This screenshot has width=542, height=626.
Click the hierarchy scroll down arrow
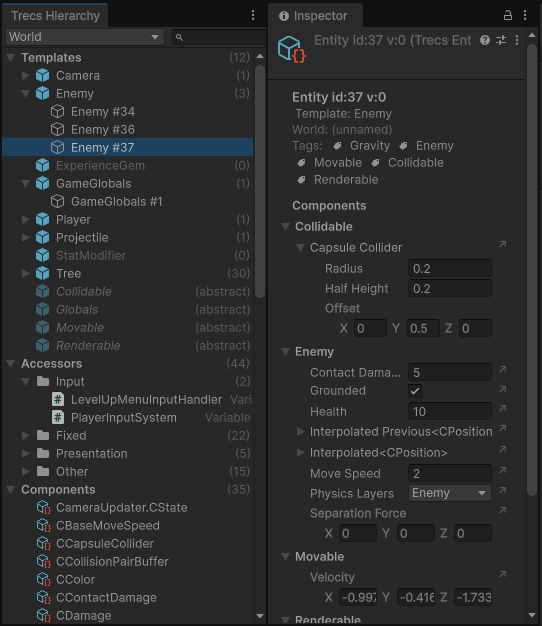click(260, 616)
